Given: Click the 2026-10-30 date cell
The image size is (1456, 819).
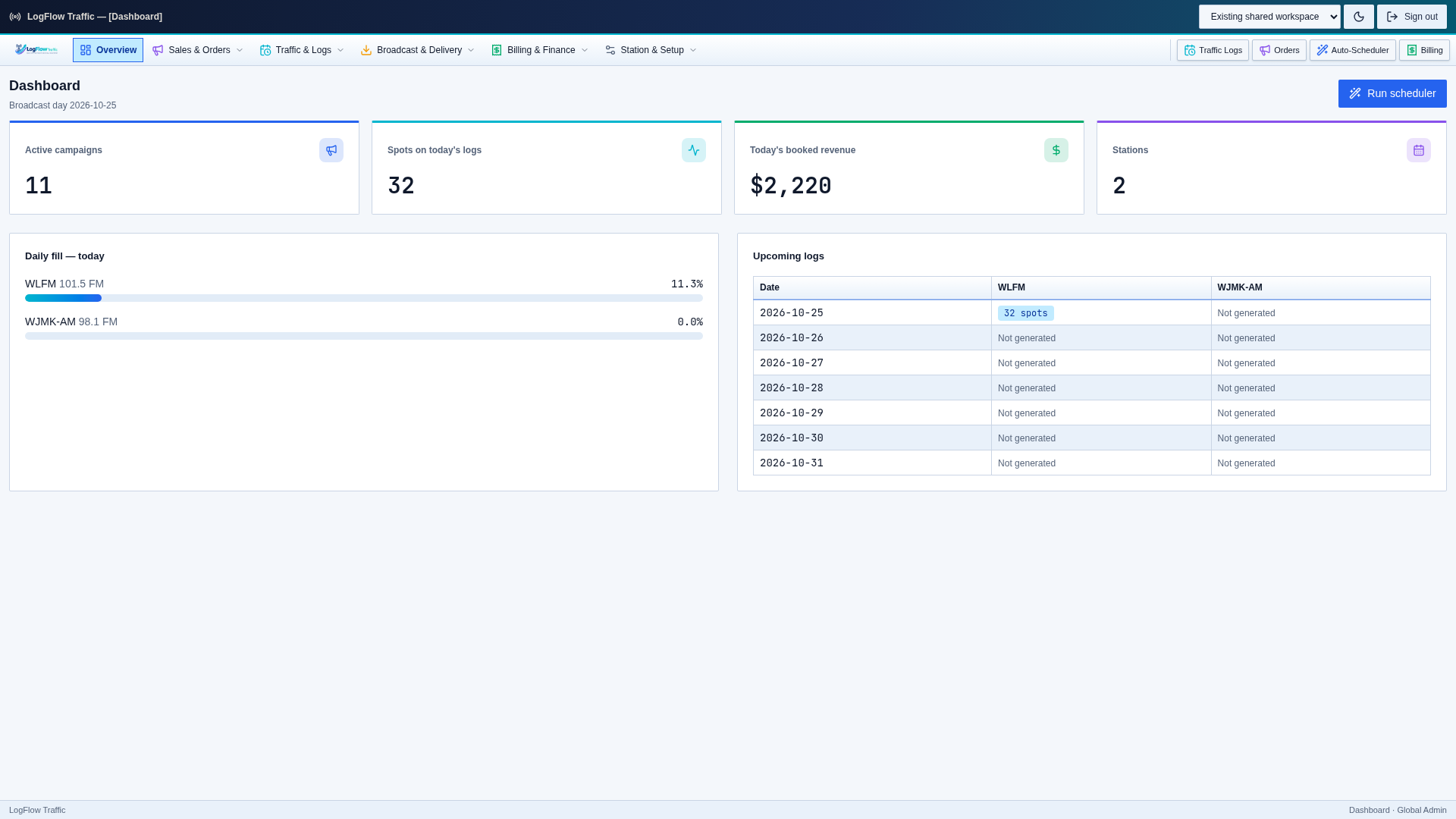Looking at the screenshot, I should point(872,438).
